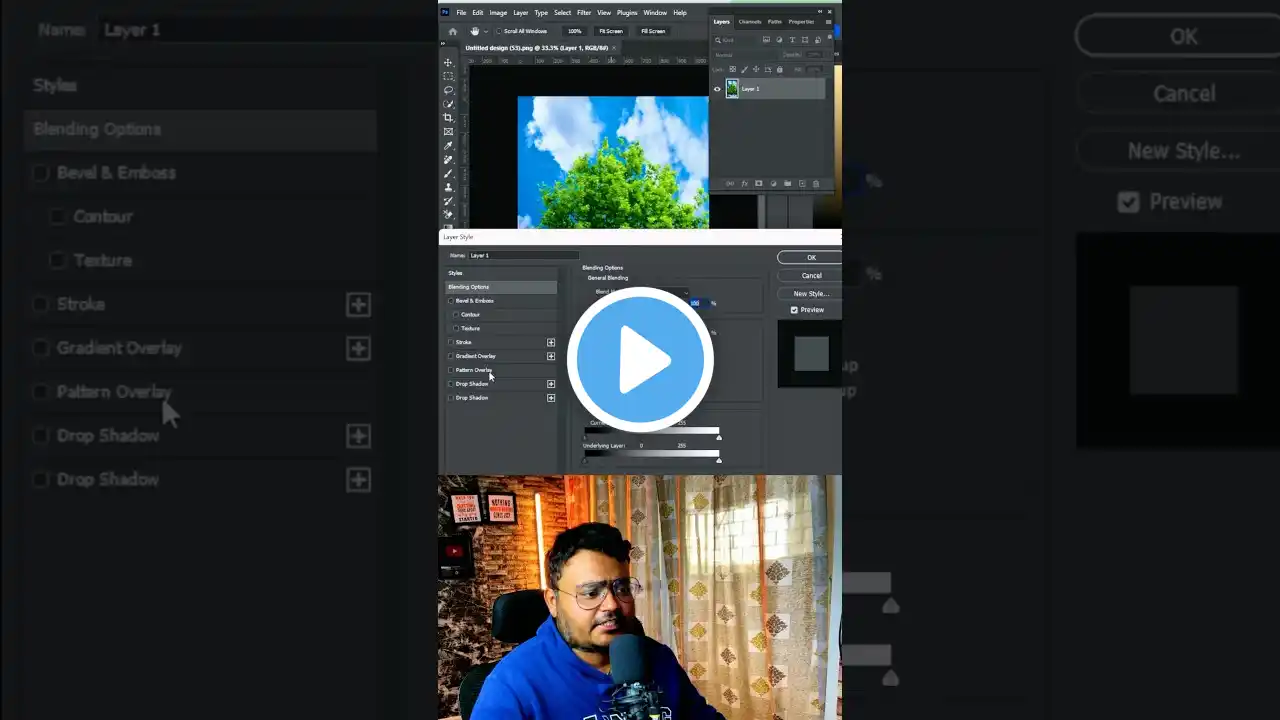Click the New Style... button

pos(811,294)
